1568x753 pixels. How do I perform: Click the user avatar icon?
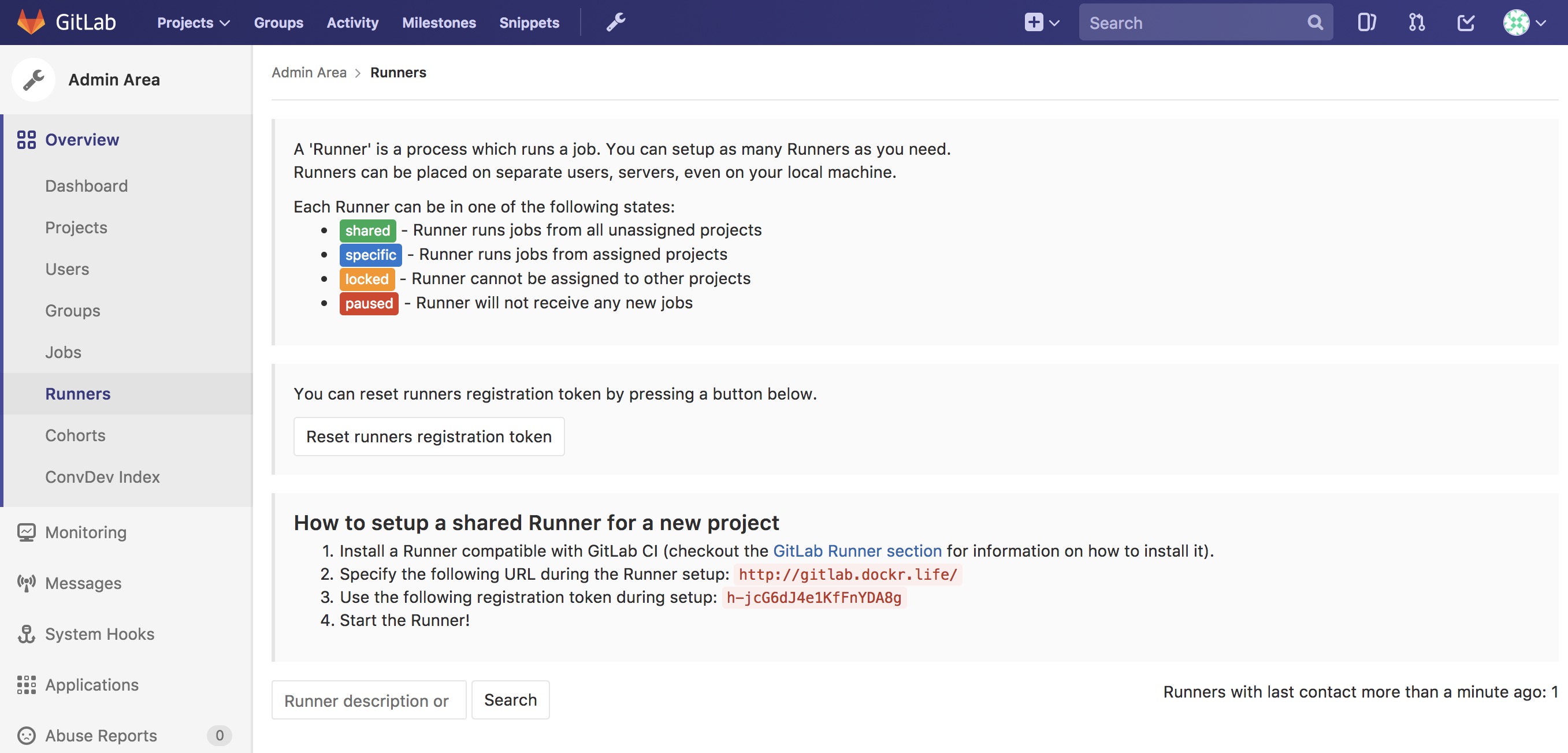coord(1515,23)
